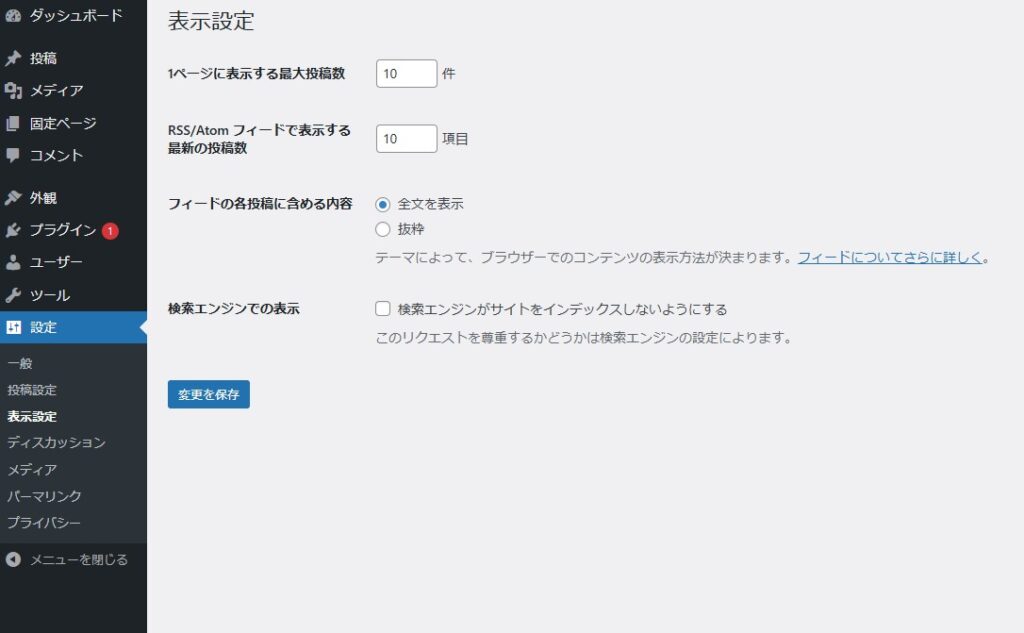Click the max posts per page field
Screen dimensions: 1024x633
406,74
